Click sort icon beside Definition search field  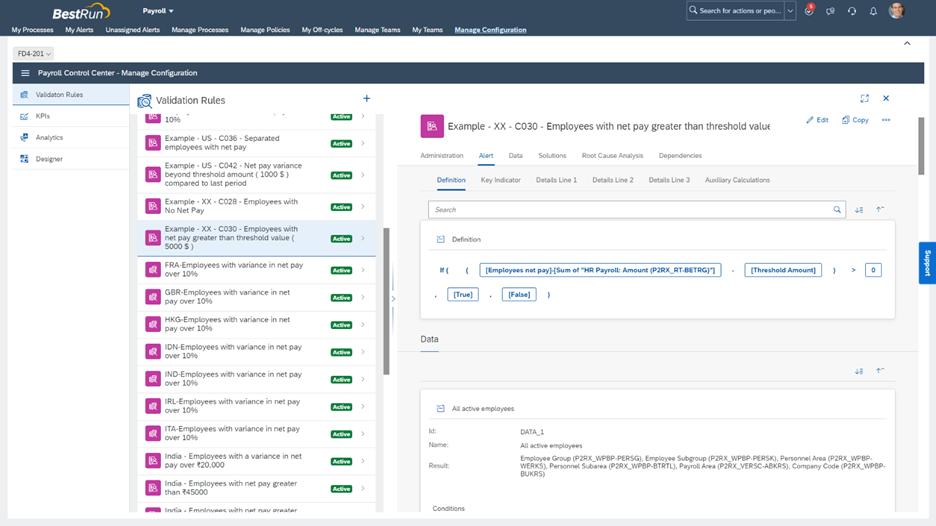(x=859, y=210)
